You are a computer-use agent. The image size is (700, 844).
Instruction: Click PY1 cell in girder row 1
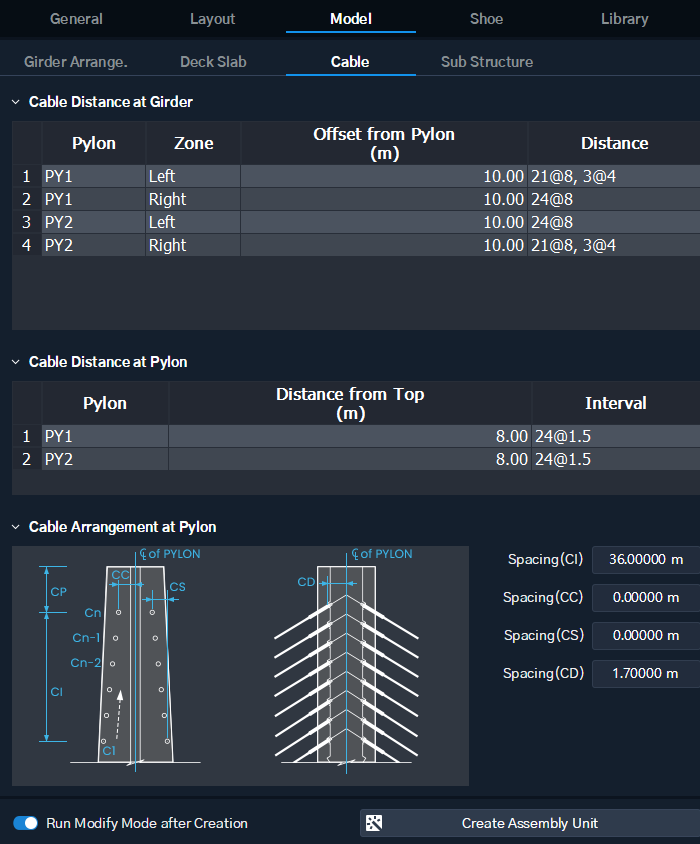coord(94,176)
